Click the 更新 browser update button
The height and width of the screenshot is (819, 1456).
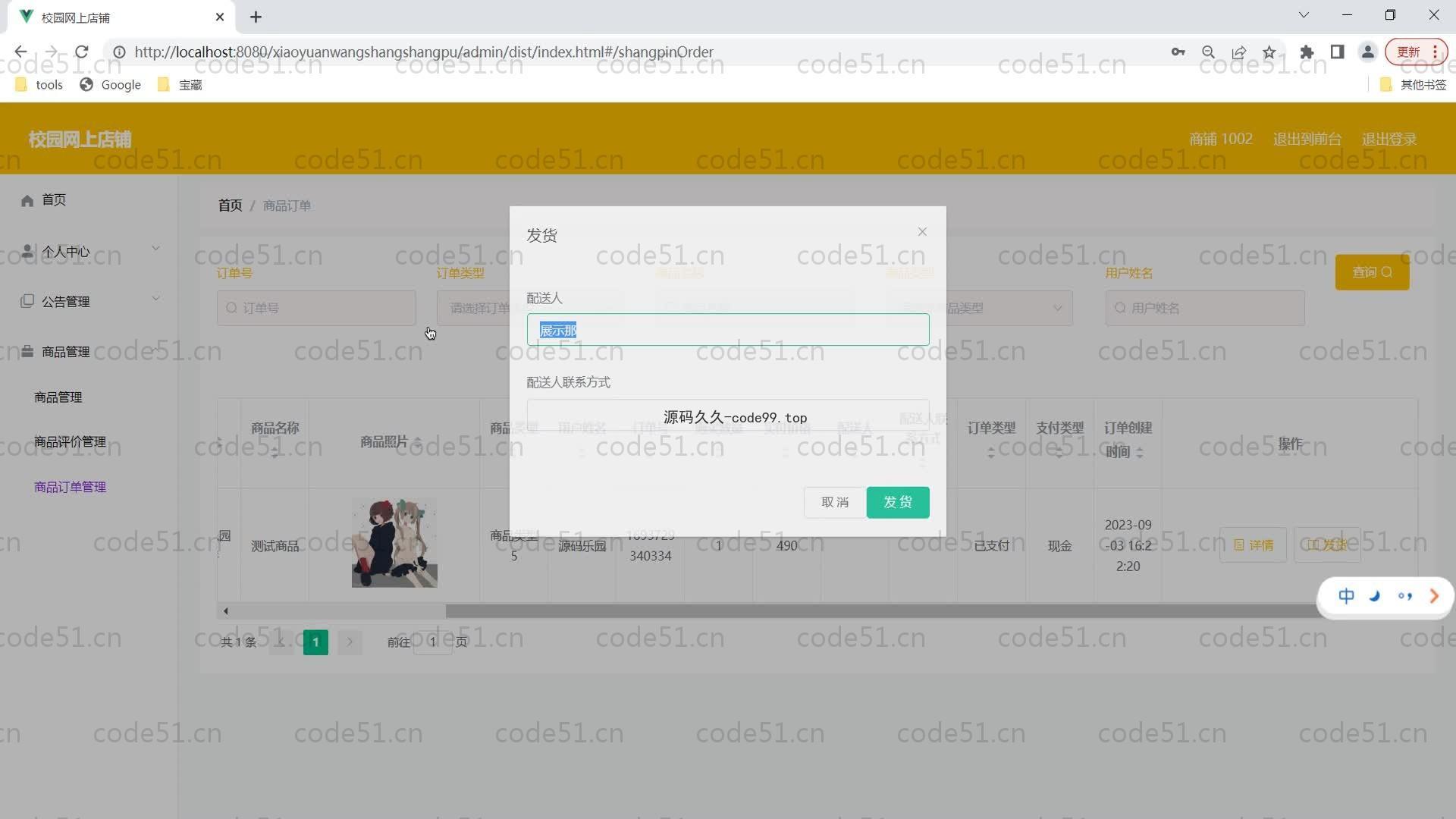click(1416, 52)
